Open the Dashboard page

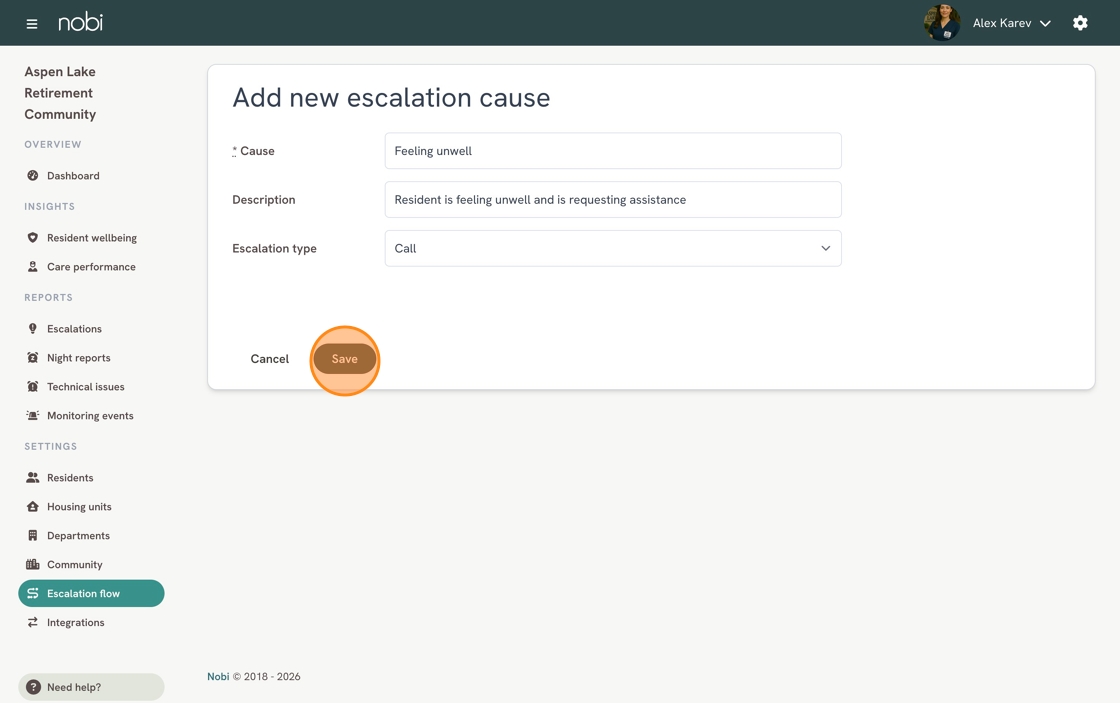pos(73,176)
